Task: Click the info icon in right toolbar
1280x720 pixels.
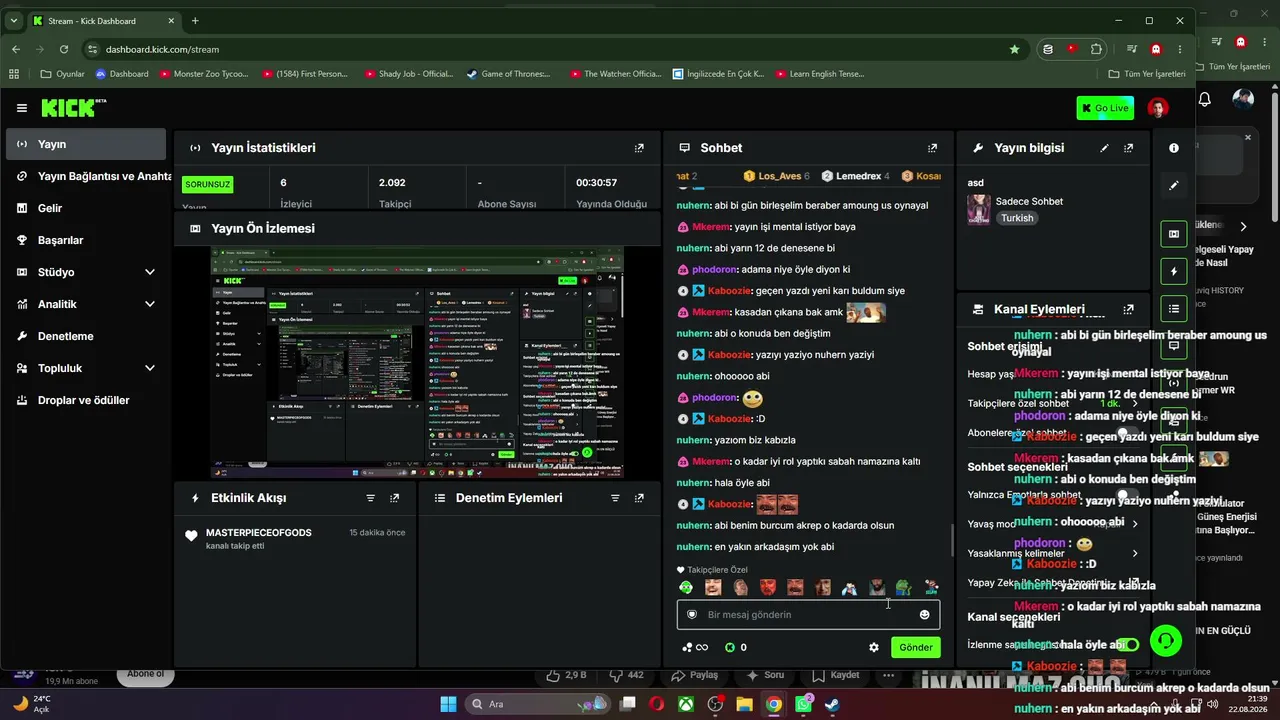Action: [1174, 148]
